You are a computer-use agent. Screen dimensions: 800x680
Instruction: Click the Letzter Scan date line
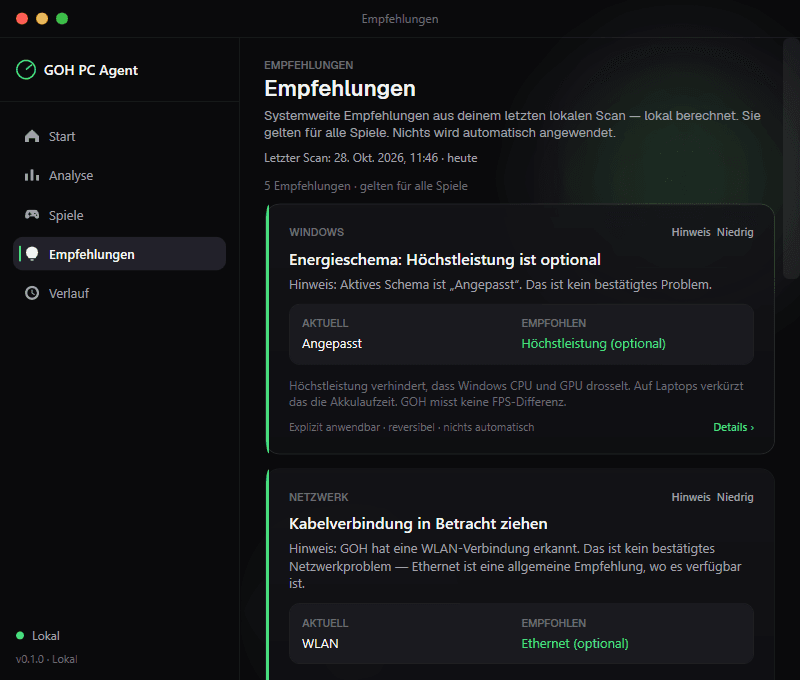point(370,158)
